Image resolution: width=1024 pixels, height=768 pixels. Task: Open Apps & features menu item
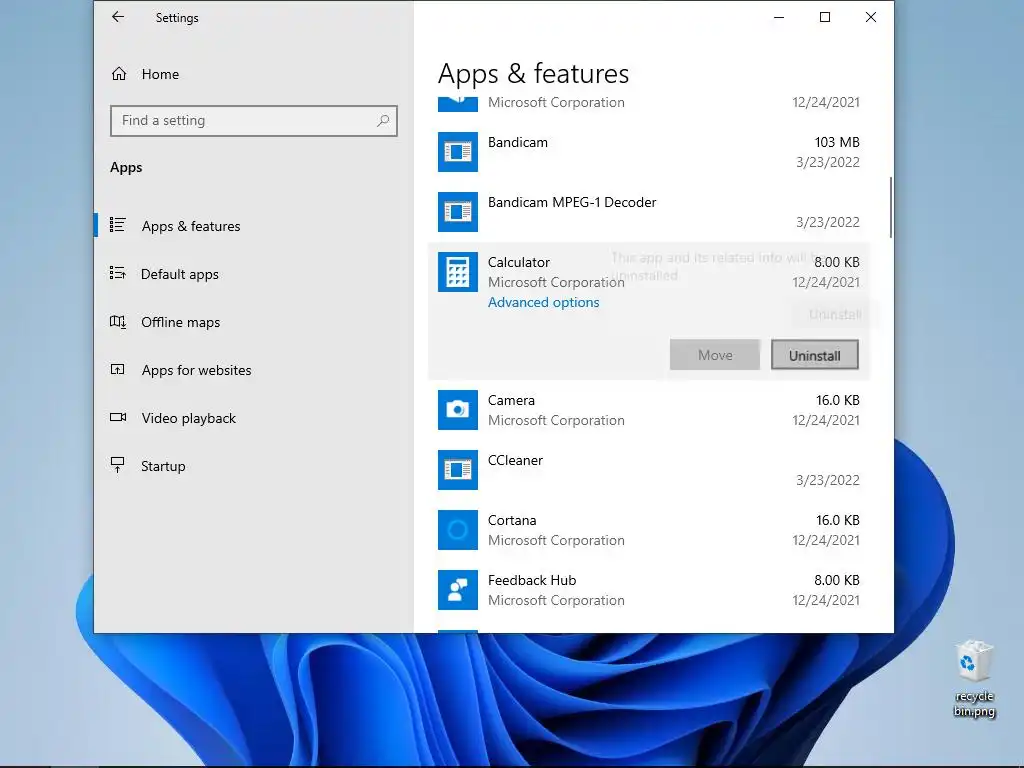click(x=191, y=226)
